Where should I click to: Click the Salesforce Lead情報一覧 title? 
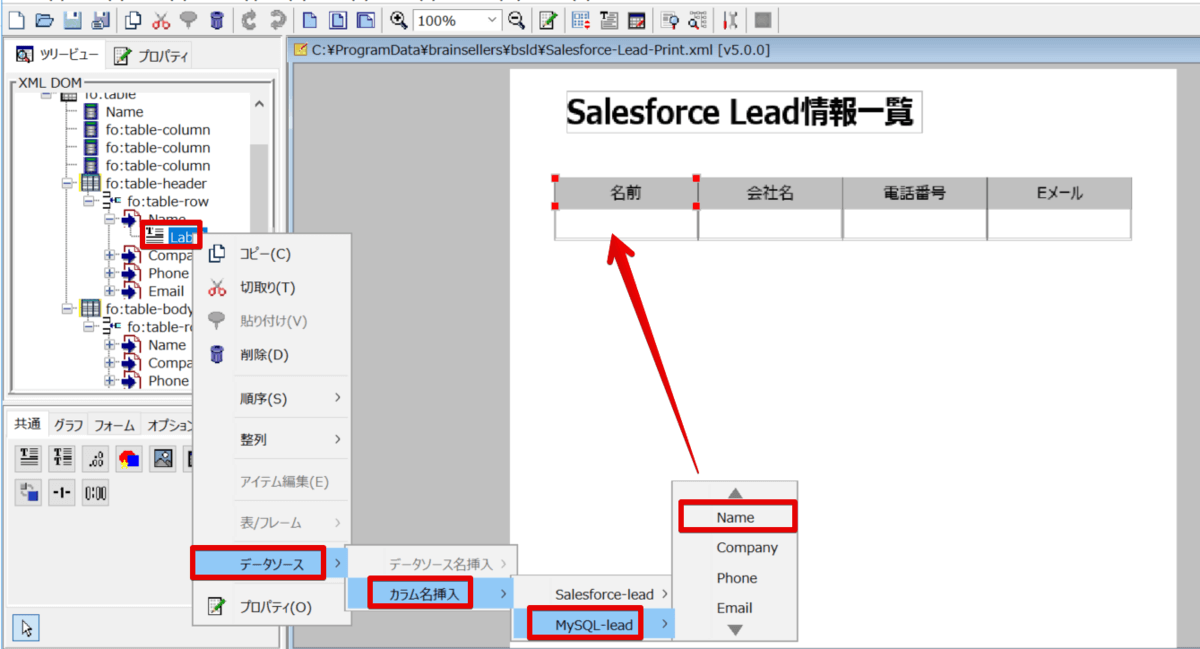pos(744,113)
